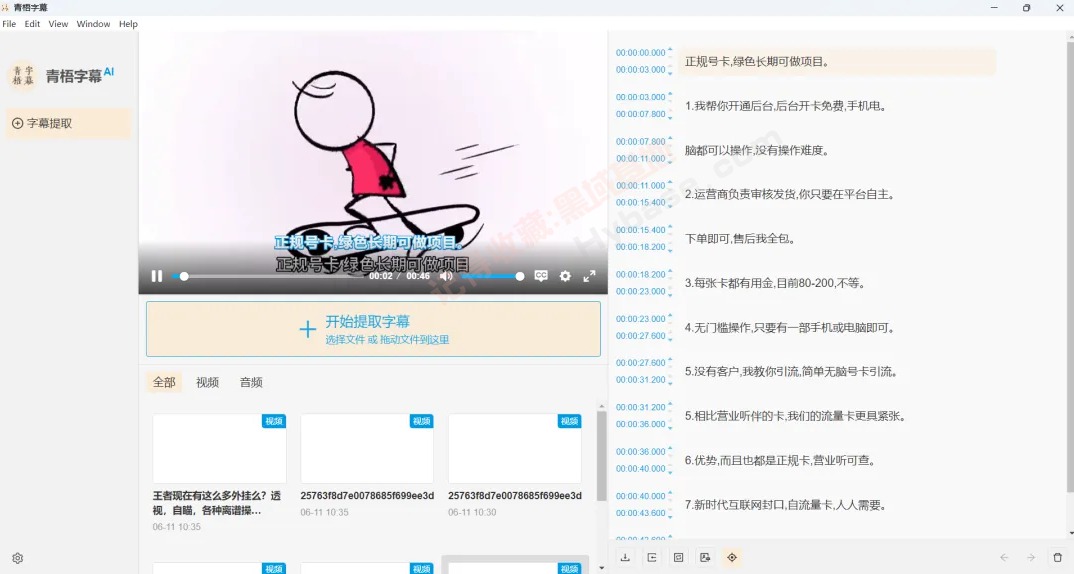Screen dimensions: 1074x574
Task: Select subtitle 6.优势,而且也都是正规卡
Action: [x=781, y=460]
